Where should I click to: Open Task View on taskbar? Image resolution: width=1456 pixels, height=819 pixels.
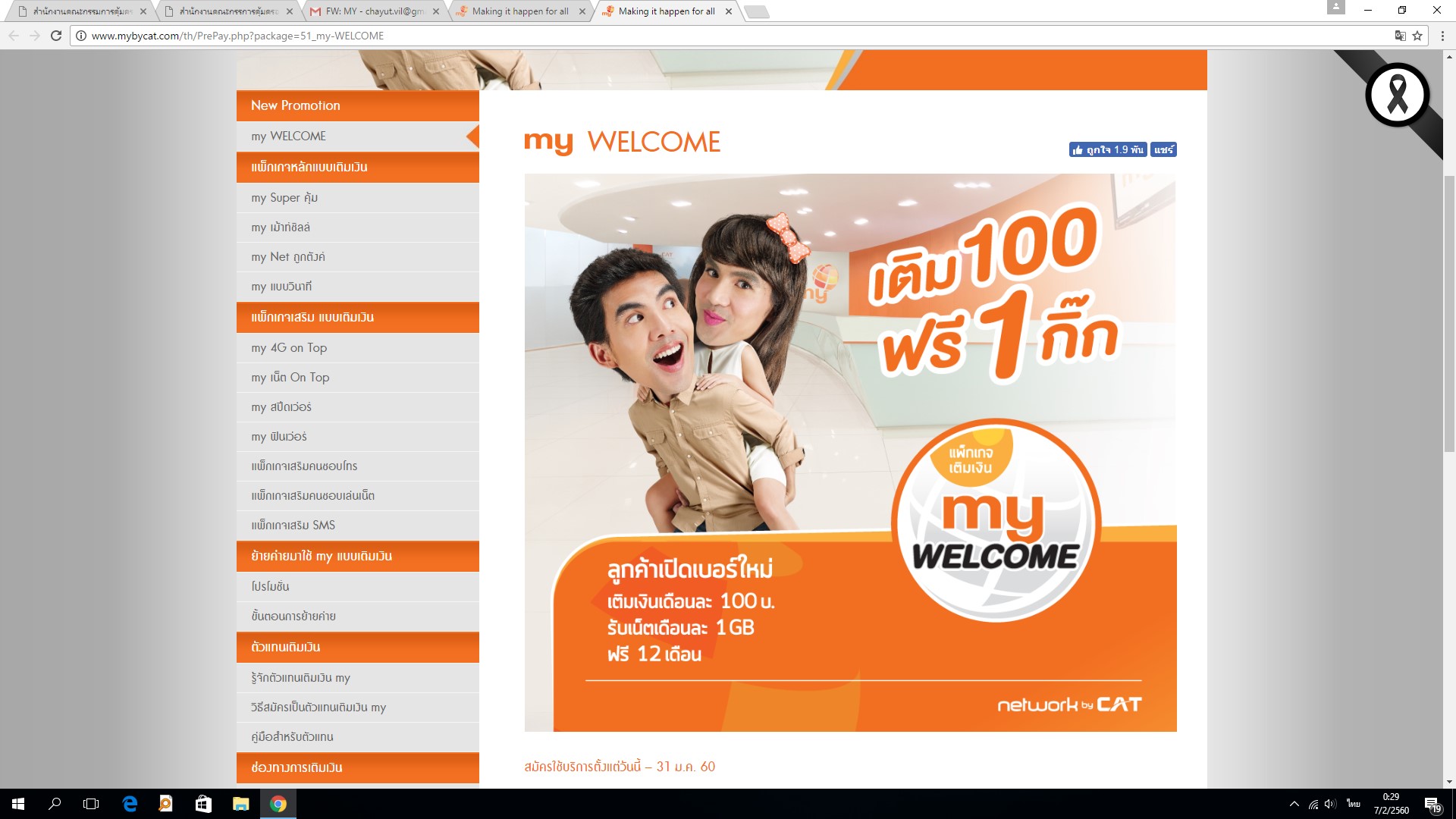click(91, 804)
